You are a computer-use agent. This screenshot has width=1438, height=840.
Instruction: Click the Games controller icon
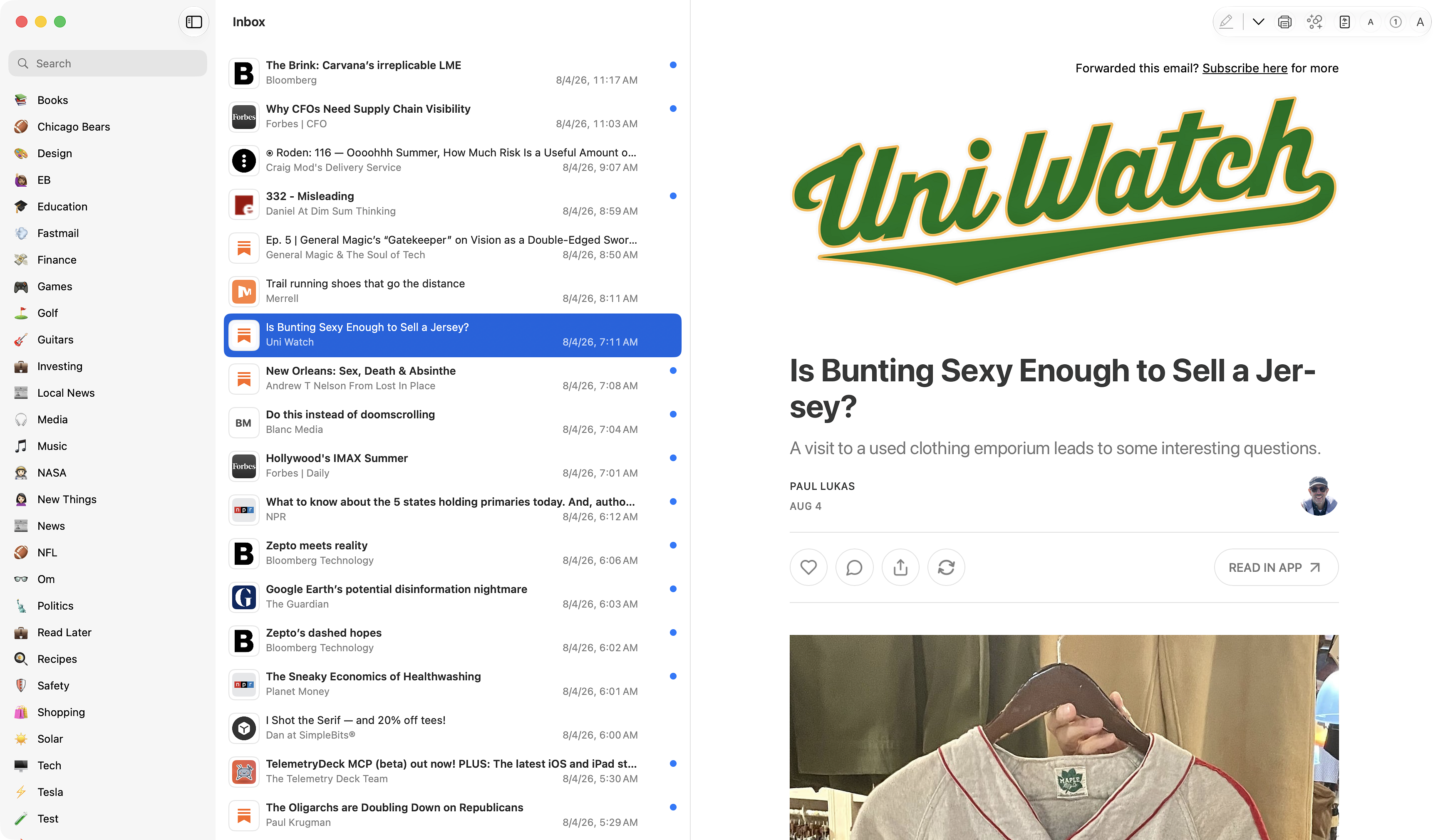click(x=21, y=286)
